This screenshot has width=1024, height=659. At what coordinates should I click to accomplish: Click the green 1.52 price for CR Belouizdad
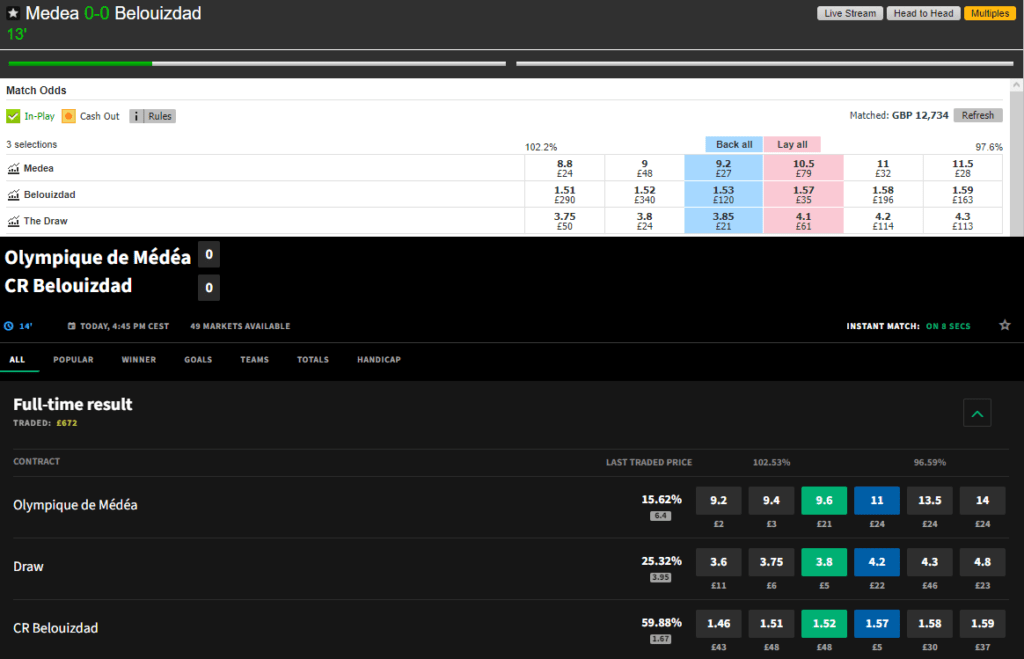824,624
